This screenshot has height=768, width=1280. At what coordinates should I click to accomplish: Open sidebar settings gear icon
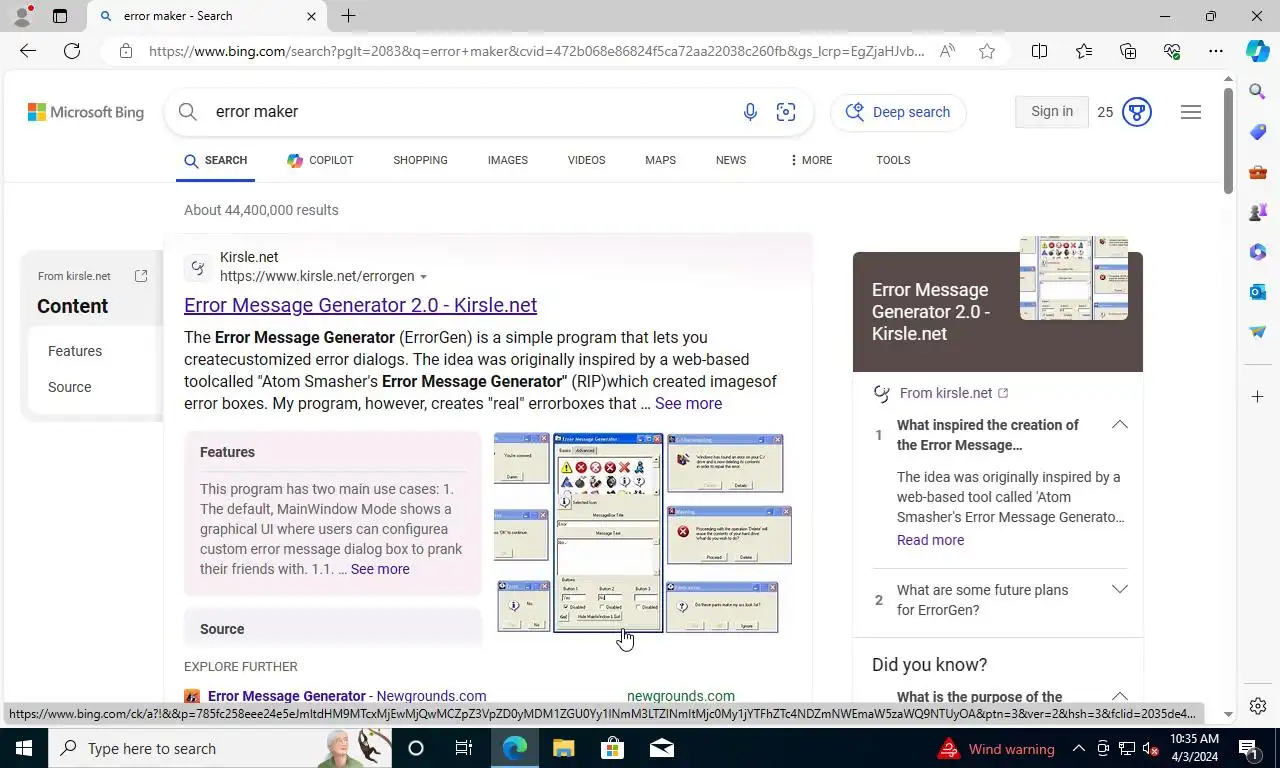pyautogui.click(x=1258, y=706)
